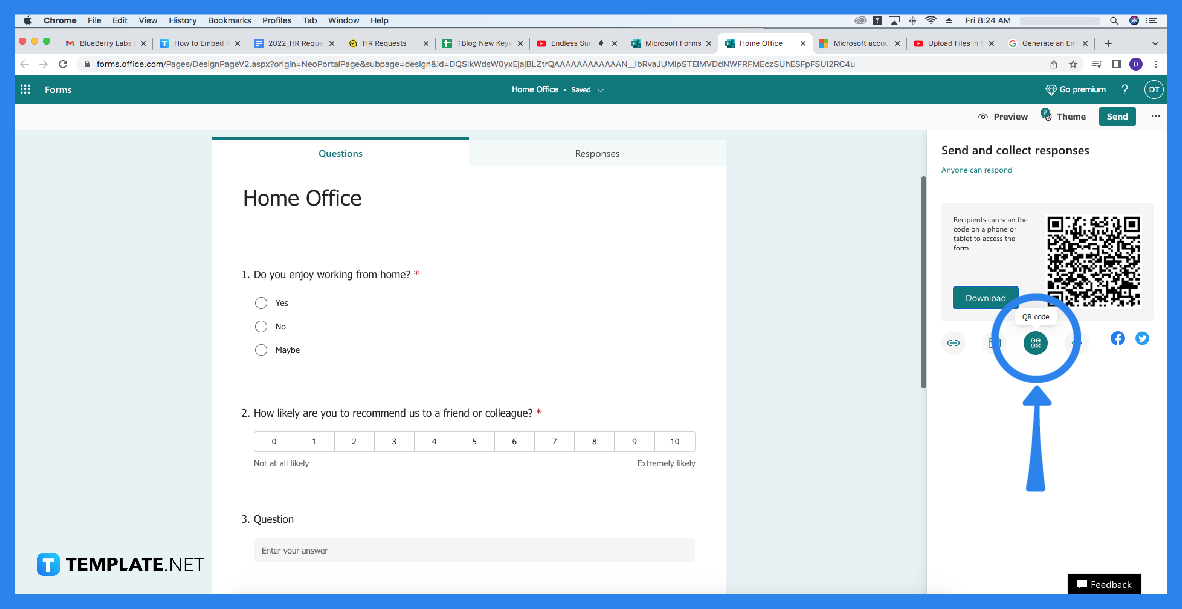Select Maybe for working from home
The height and width of the screenshot is (609, 1182).
[261, 350]
